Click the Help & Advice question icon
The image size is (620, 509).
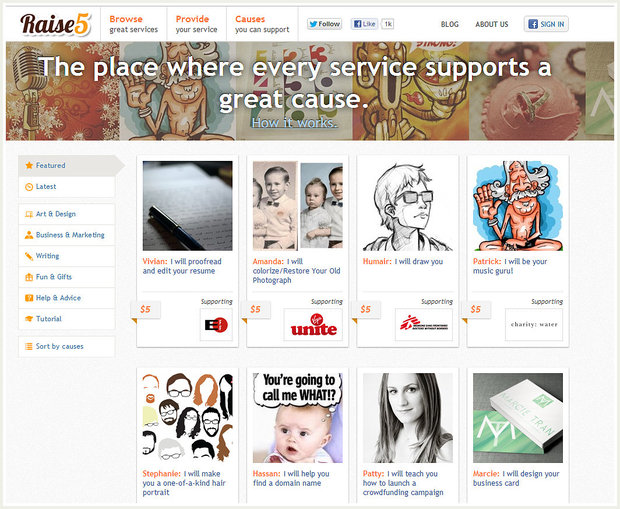29,298
